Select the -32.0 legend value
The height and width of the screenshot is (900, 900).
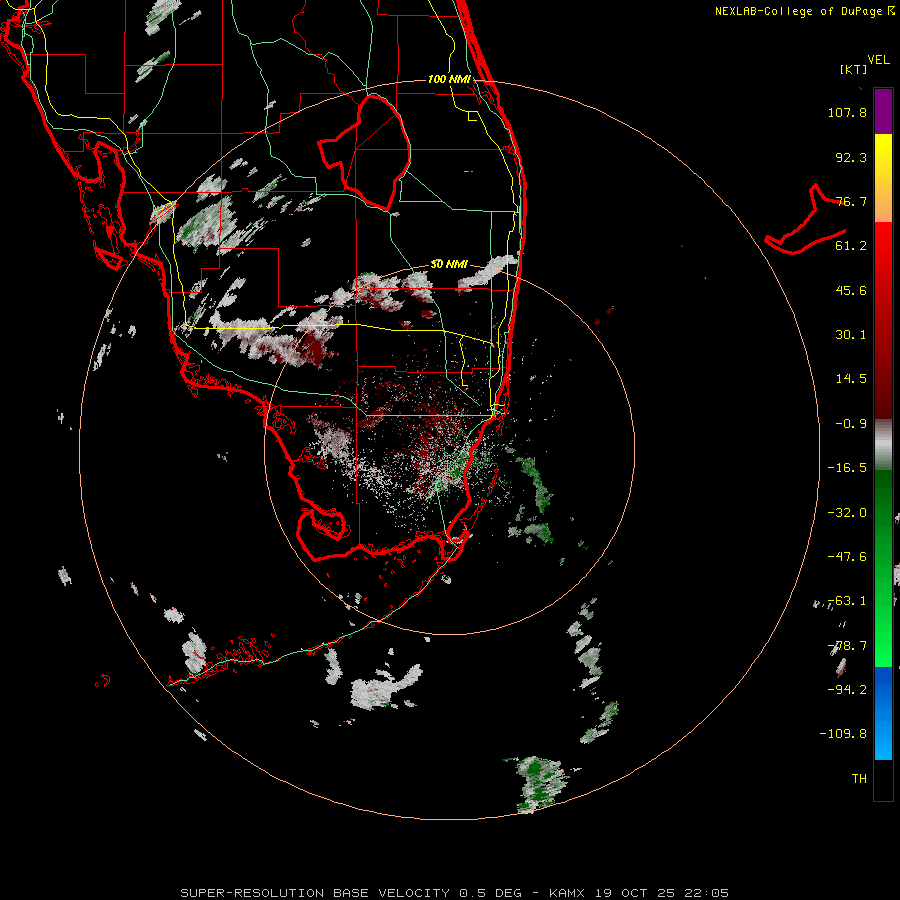(x=847, y=513)
